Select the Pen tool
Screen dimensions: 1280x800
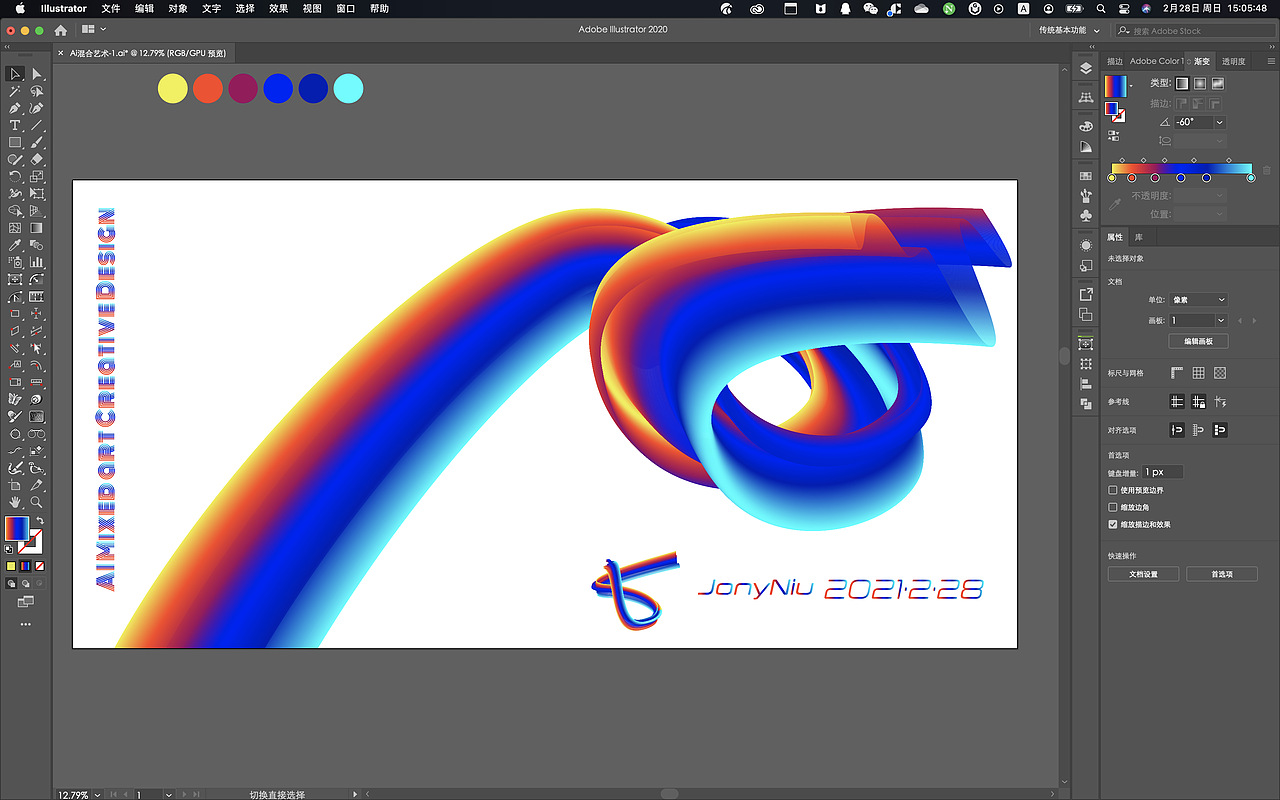tap(15, 108)
